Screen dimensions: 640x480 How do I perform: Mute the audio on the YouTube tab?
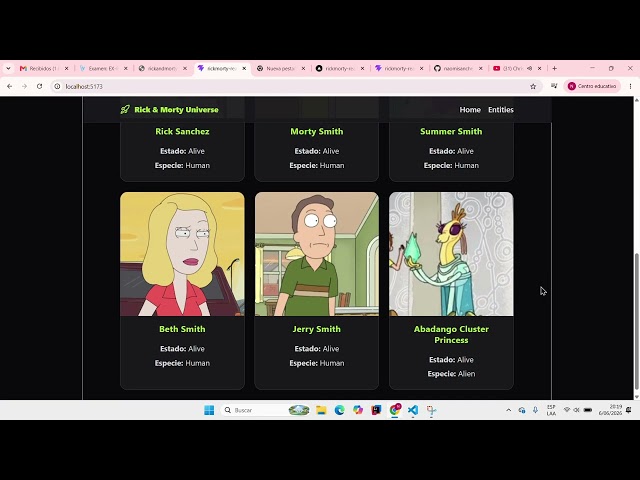click(529, 68)
